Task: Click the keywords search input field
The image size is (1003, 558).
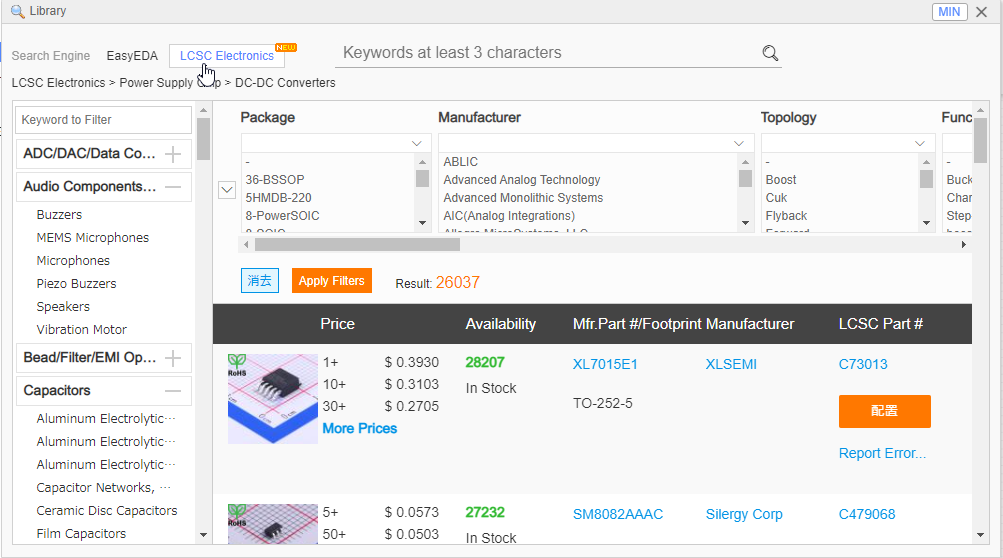Action: point(550,53)
